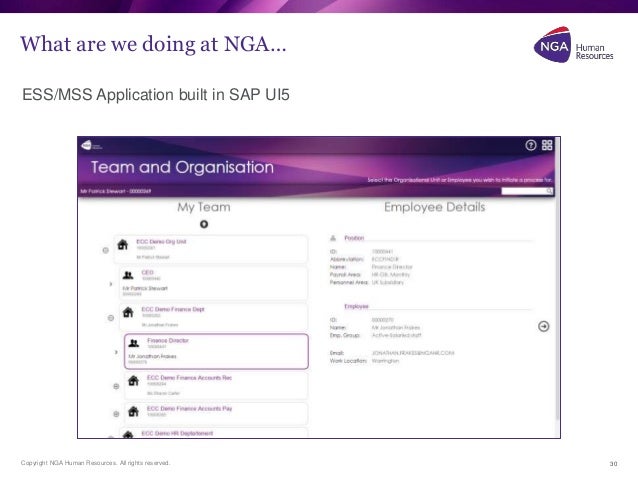
Task: Click the Personnel Area value UK Subsidiary
Action: coord(388,282)
